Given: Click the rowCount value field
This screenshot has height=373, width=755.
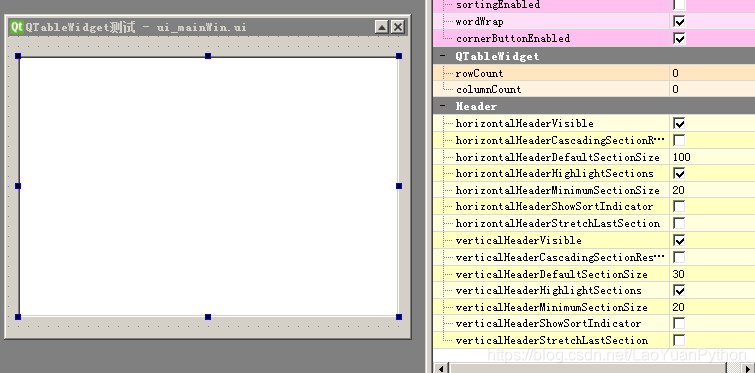Looking at the screenshot, I should 712,73.
